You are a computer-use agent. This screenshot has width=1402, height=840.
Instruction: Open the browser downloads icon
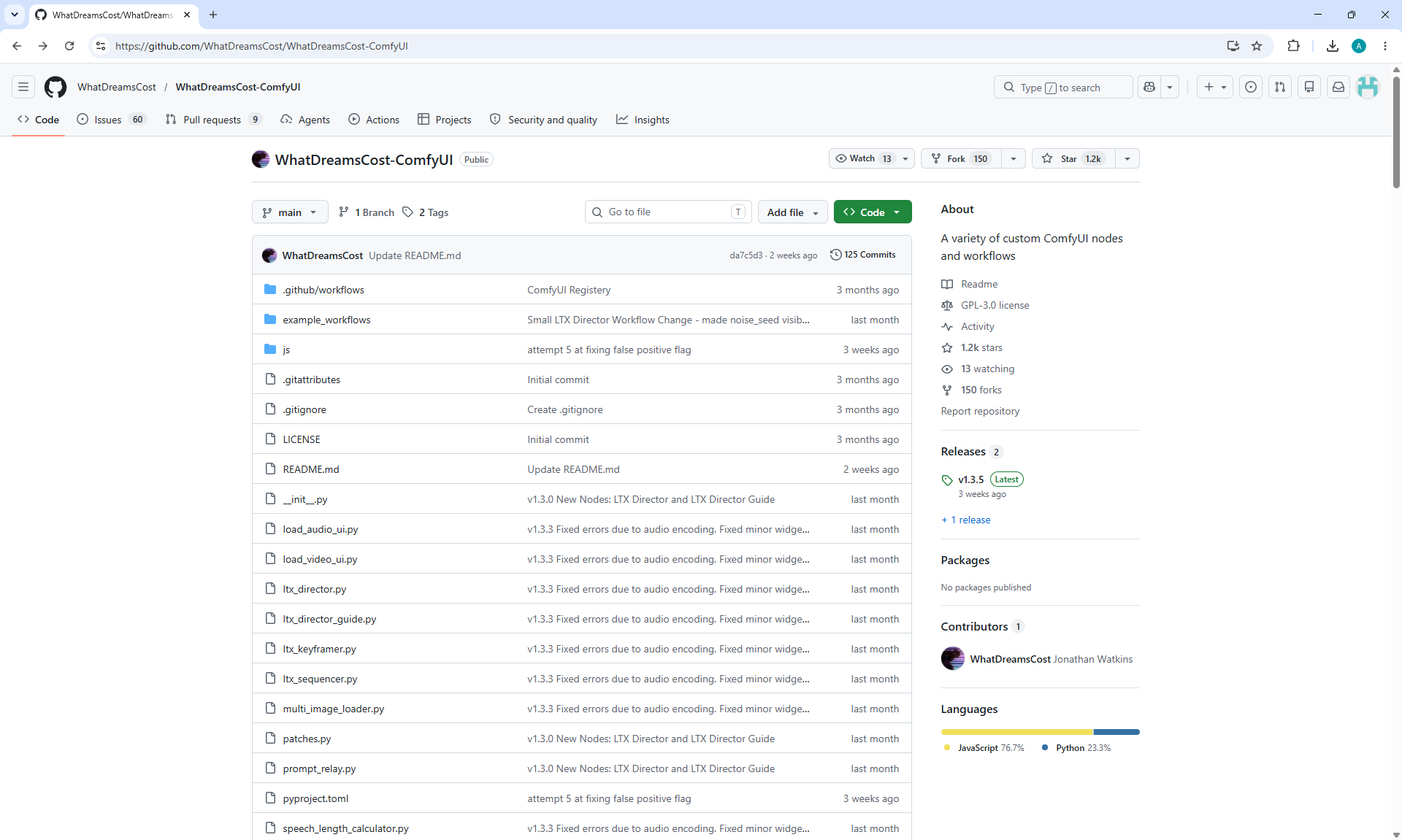tap(1333, 46)
